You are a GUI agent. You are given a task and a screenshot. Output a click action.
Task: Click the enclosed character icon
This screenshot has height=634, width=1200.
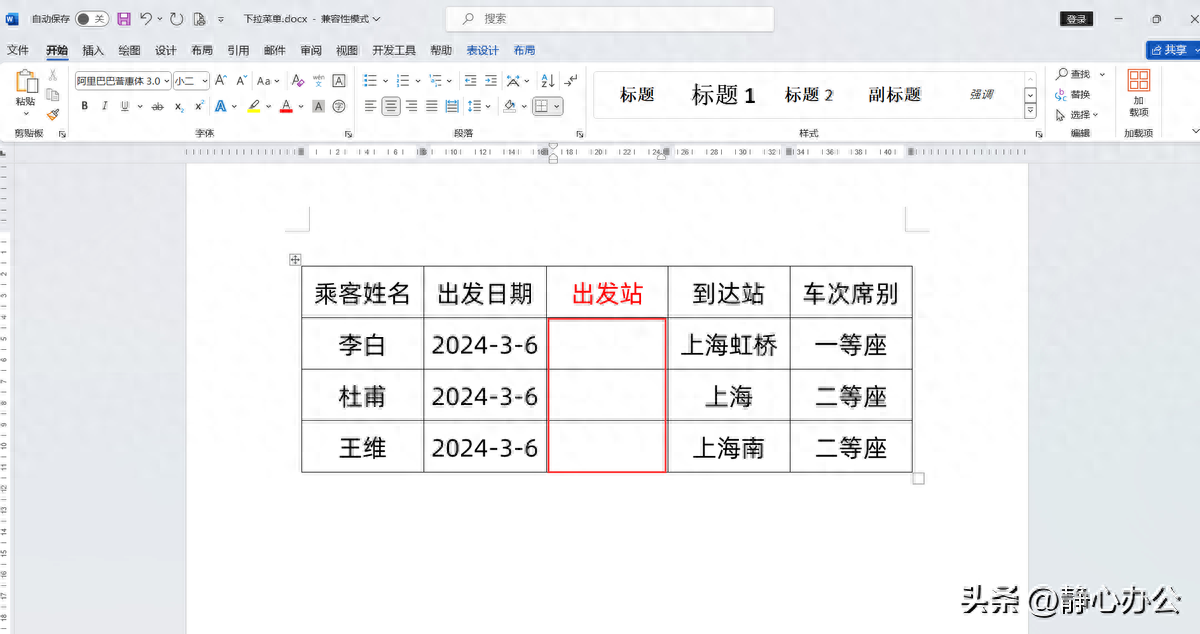[339, 106]
